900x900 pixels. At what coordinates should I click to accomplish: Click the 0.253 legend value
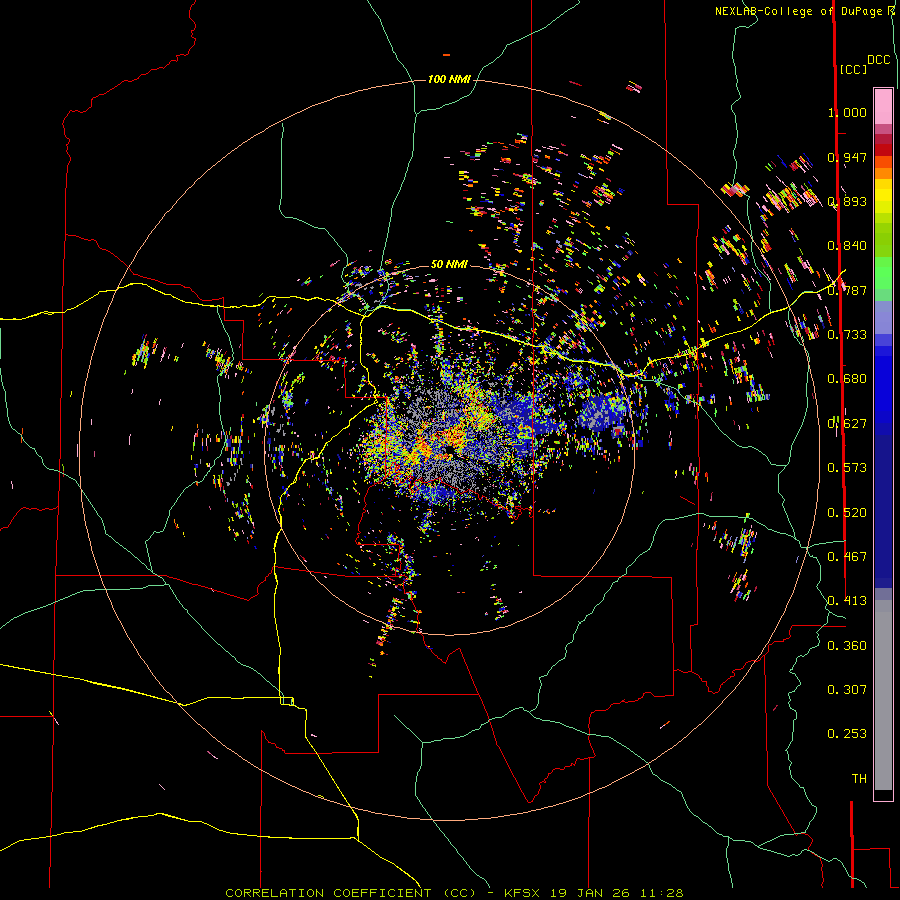pos(847,734)
